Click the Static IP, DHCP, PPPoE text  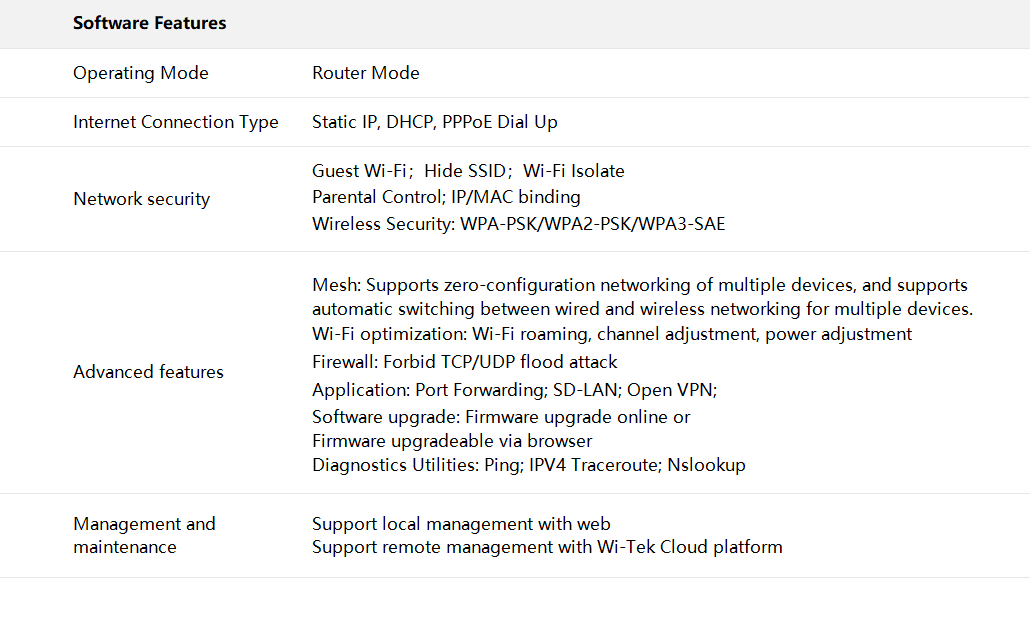click(x=435, y=122)
